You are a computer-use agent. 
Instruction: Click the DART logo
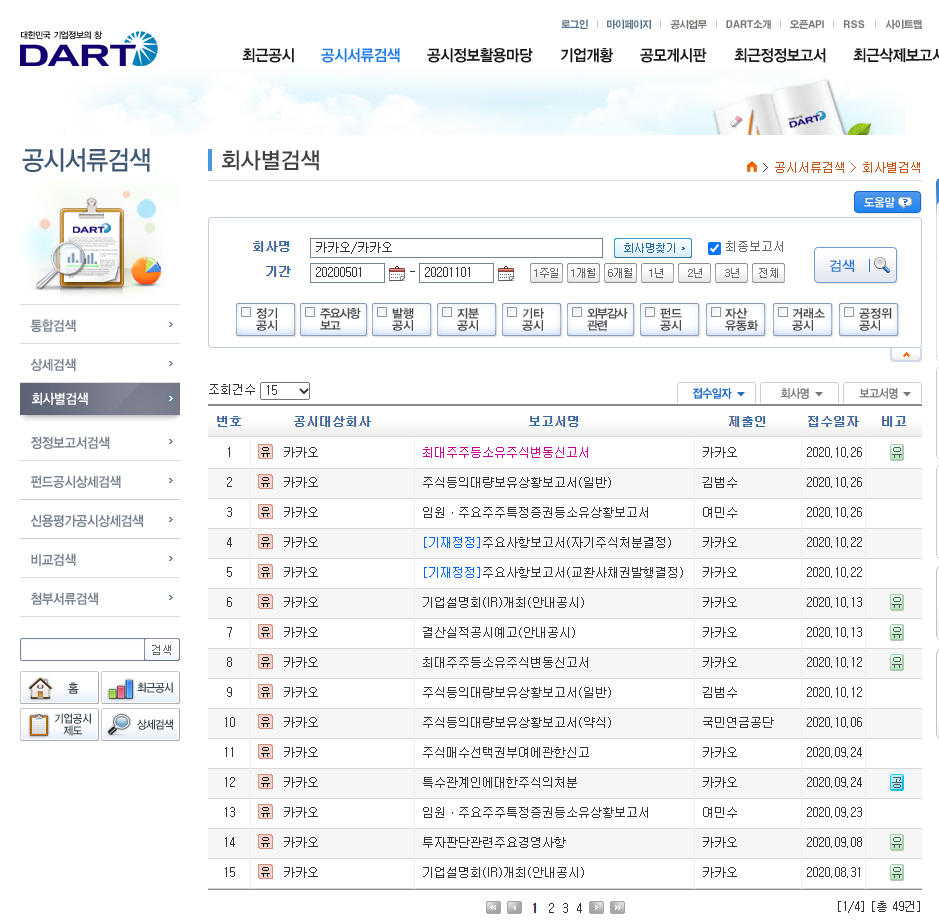(x=89, y=49)
